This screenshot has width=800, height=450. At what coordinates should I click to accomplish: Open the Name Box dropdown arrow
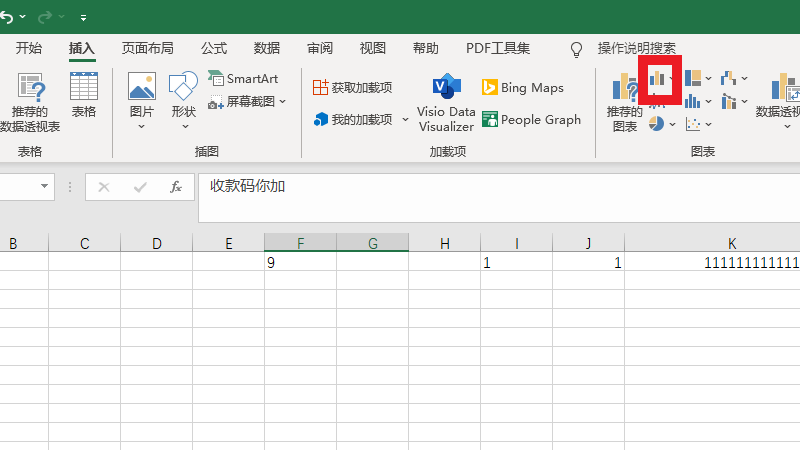point(45,187)
